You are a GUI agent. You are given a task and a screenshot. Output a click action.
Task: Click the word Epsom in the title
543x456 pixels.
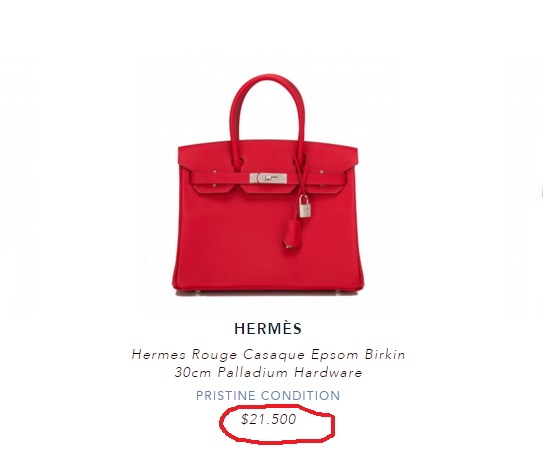[335, 355]
